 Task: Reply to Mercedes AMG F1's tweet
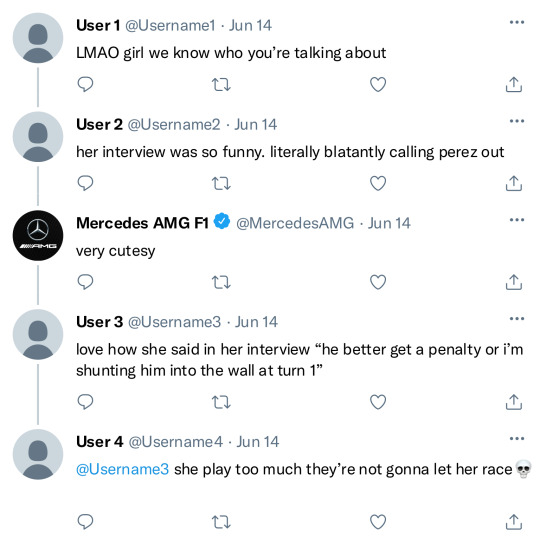(85, 282)
